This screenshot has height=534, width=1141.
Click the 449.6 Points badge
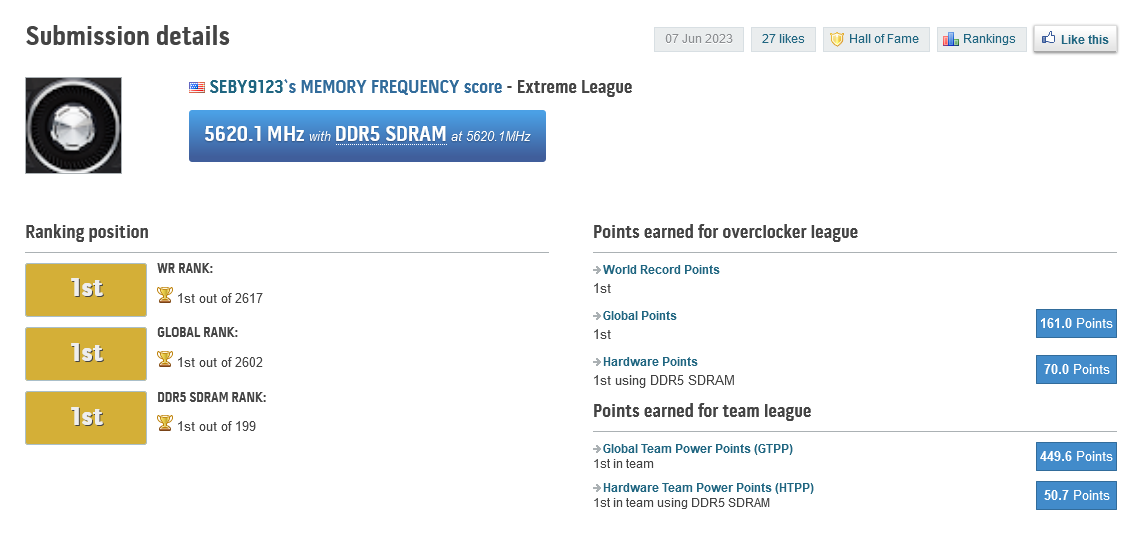pos(1076,457)
